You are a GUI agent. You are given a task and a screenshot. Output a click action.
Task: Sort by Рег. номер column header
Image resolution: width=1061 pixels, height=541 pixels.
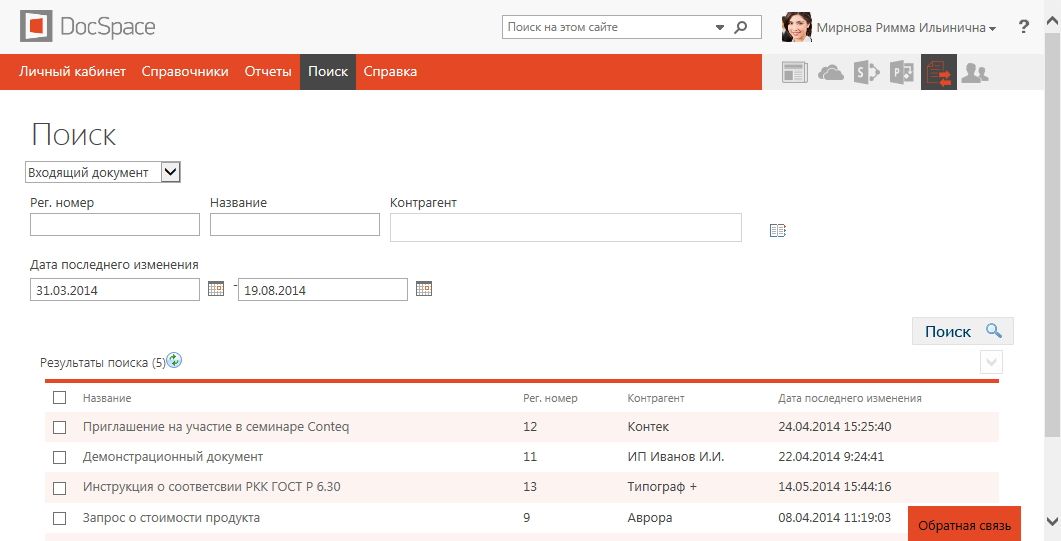(550, 398)
